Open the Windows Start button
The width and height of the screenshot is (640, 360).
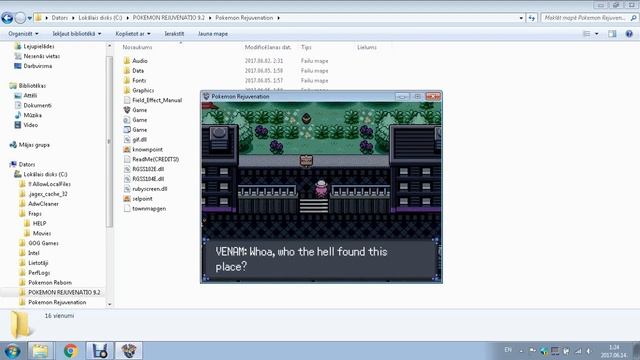click(x=12, y=351)
